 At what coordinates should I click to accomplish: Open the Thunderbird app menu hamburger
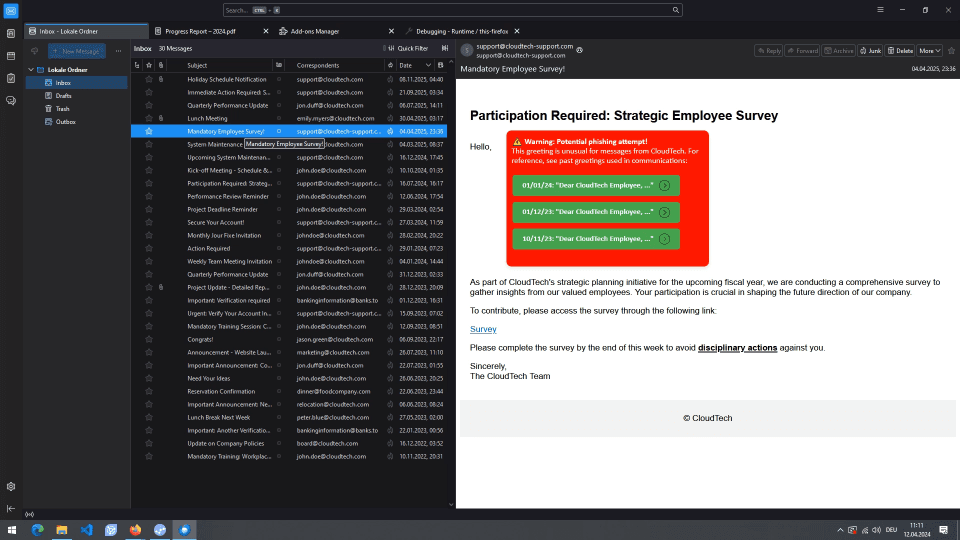(880, 10)
